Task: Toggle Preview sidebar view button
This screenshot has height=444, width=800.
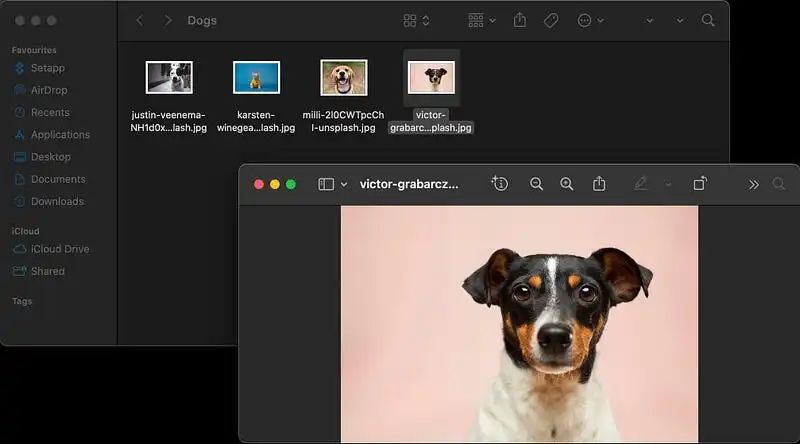Action: point(326,184)
